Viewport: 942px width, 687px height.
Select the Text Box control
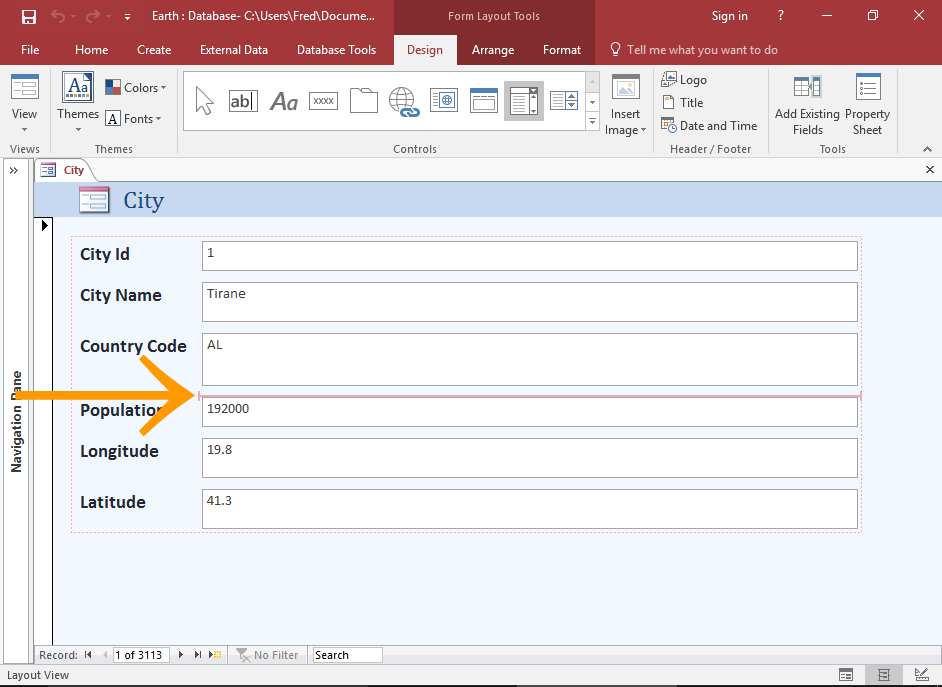click(x=243, y=101)
